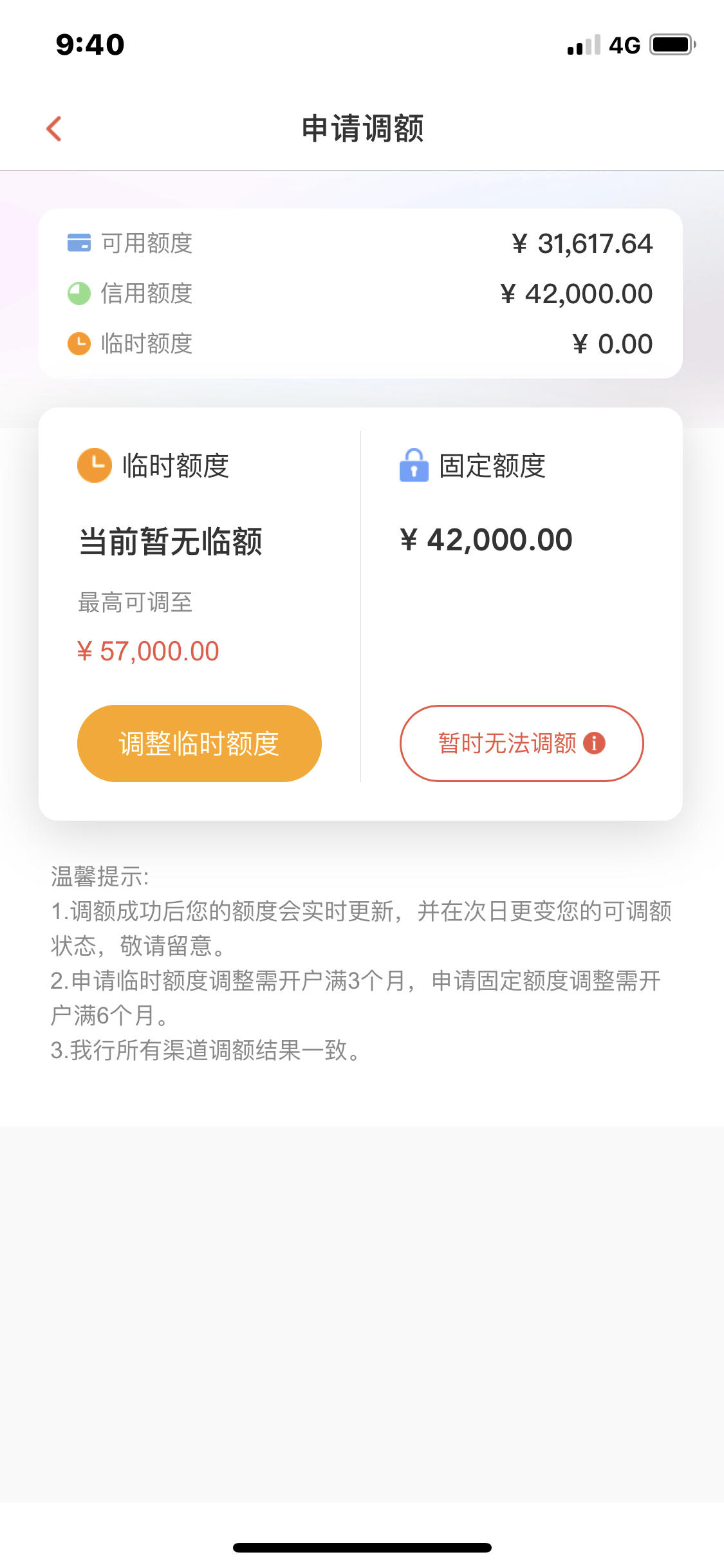Click the blue card icon beside 可用额度
This screenshot has height=1568, width=724.
point(79,243)
